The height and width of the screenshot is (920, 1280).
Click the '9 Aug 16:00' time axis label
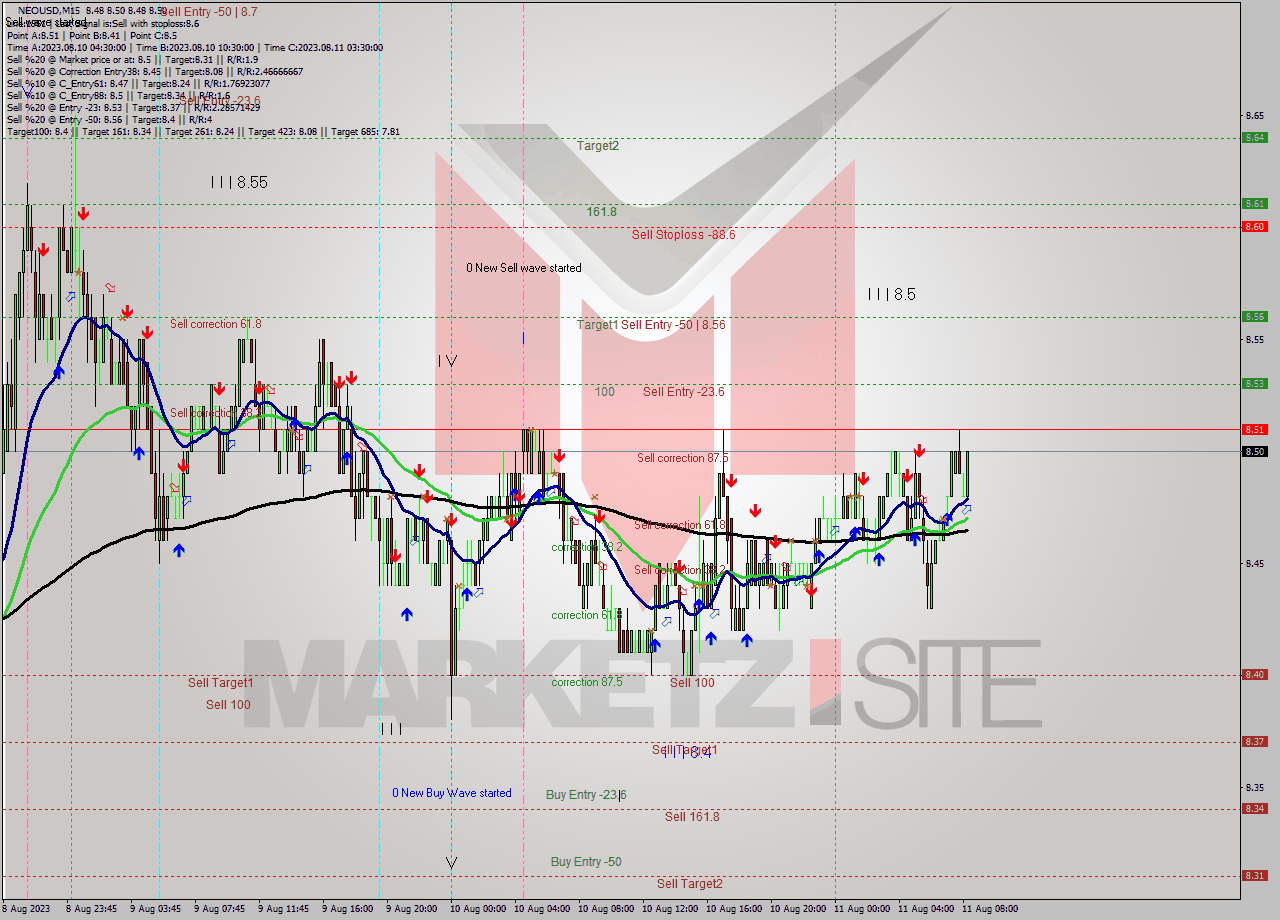(x=349, y=909)
